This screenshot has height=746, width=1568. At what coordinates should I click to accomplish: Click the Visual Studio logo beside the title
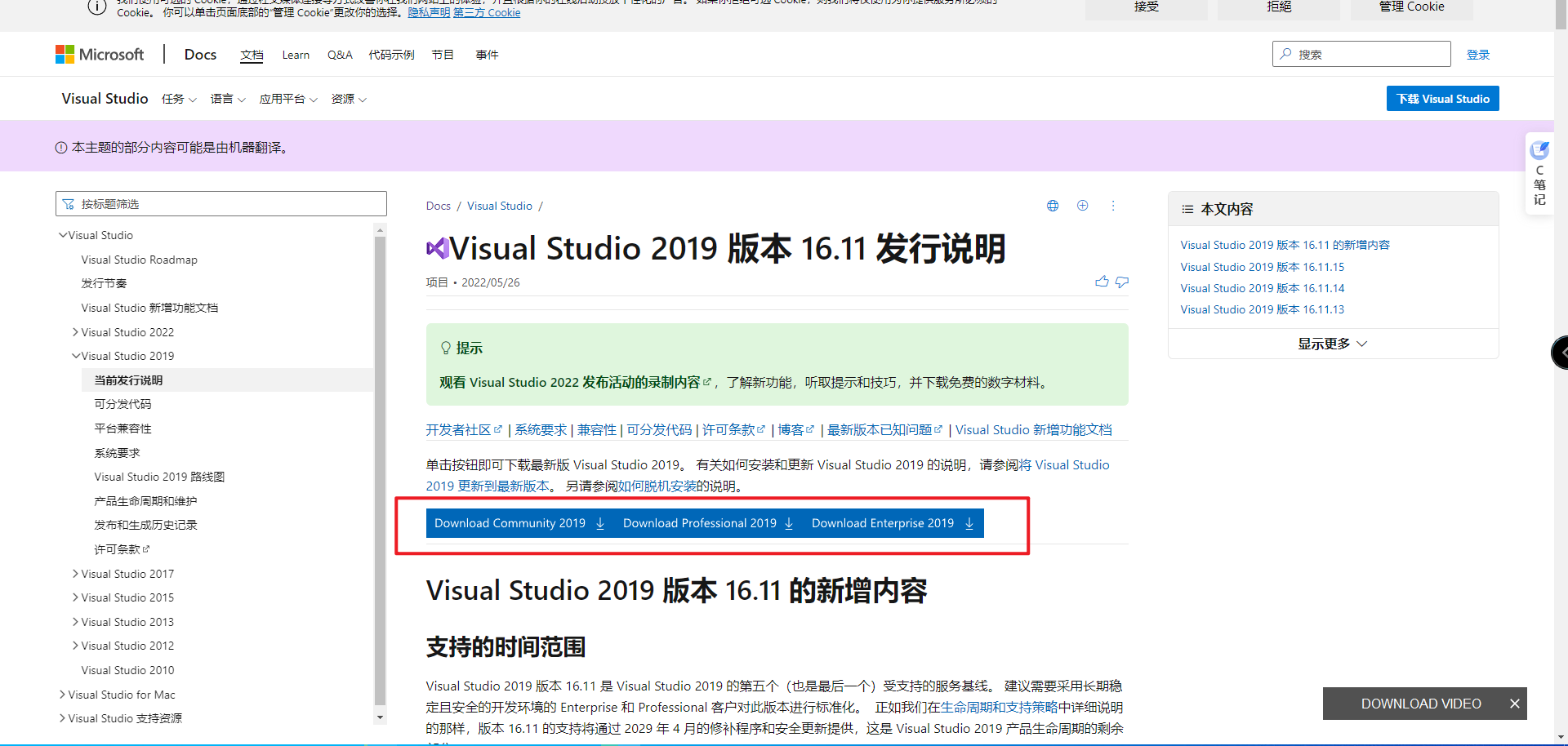438,248
